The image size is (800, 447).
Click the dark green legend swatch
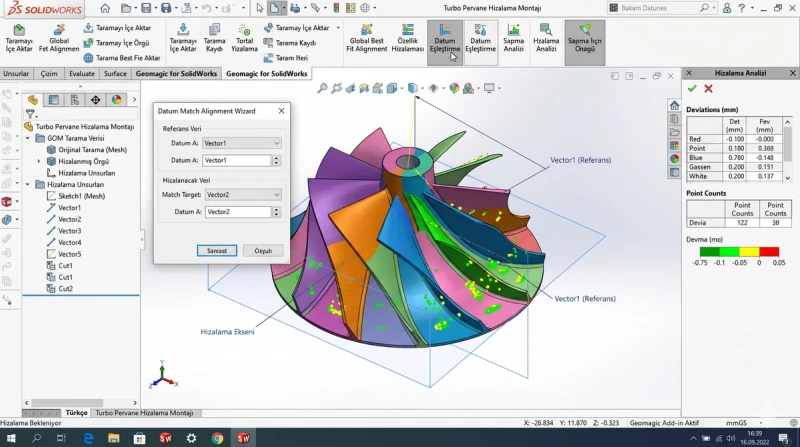(x=709, y=251)
